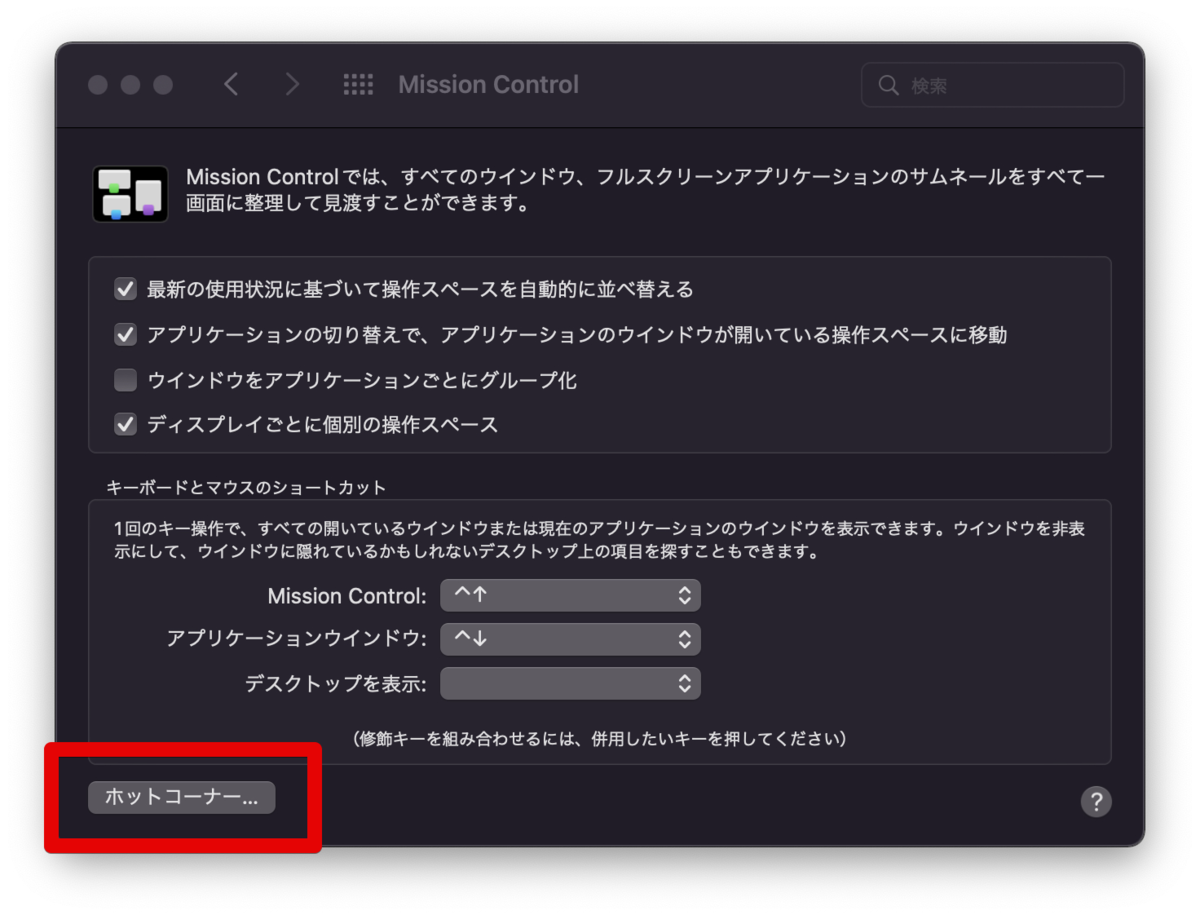Click the 修飾キーを組み合わせるには hint text
Viewport: 1200px width, 915px height.
point(600,739)
